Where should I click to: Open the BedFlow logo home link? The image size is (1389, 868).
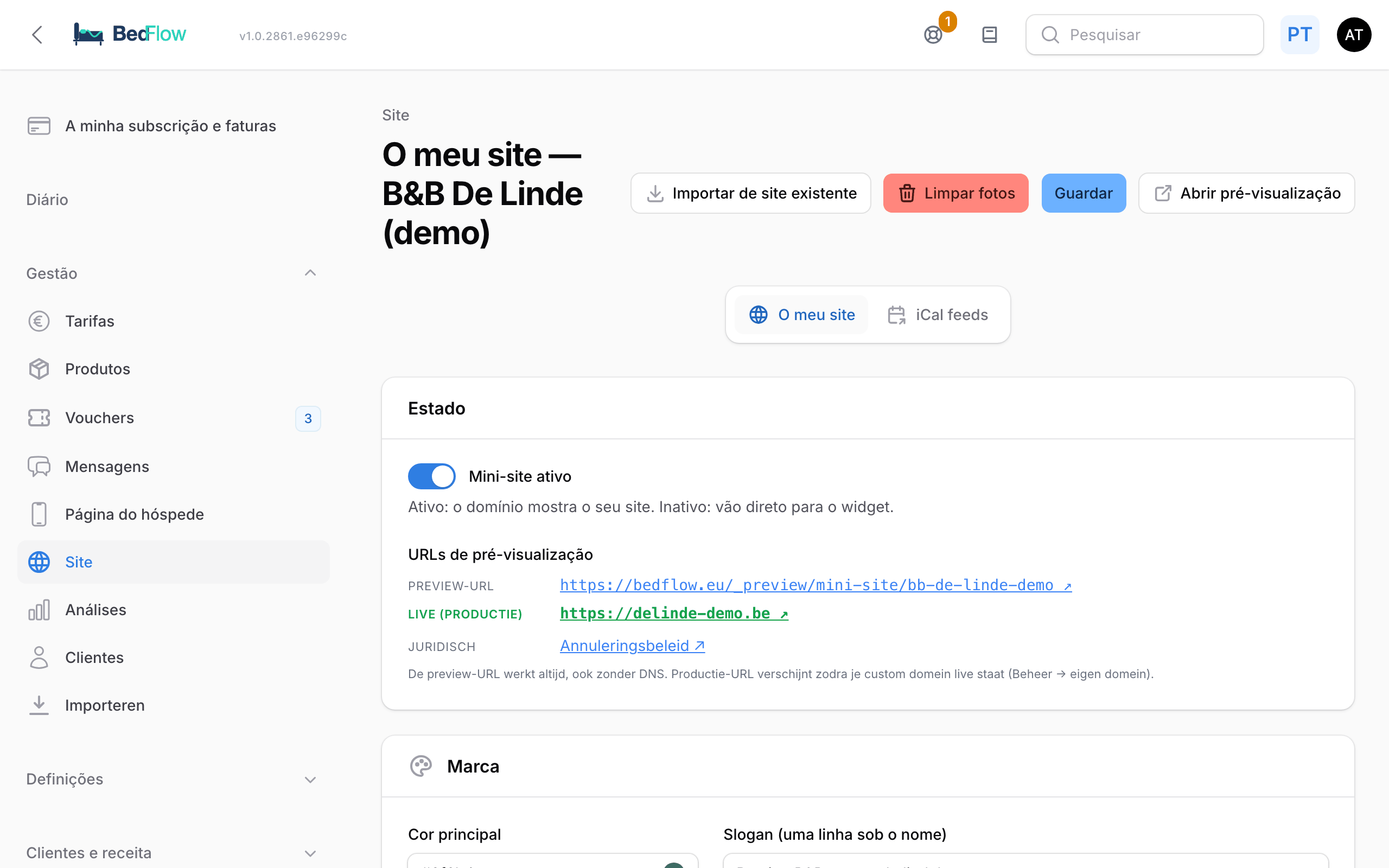tap(130, 34)
